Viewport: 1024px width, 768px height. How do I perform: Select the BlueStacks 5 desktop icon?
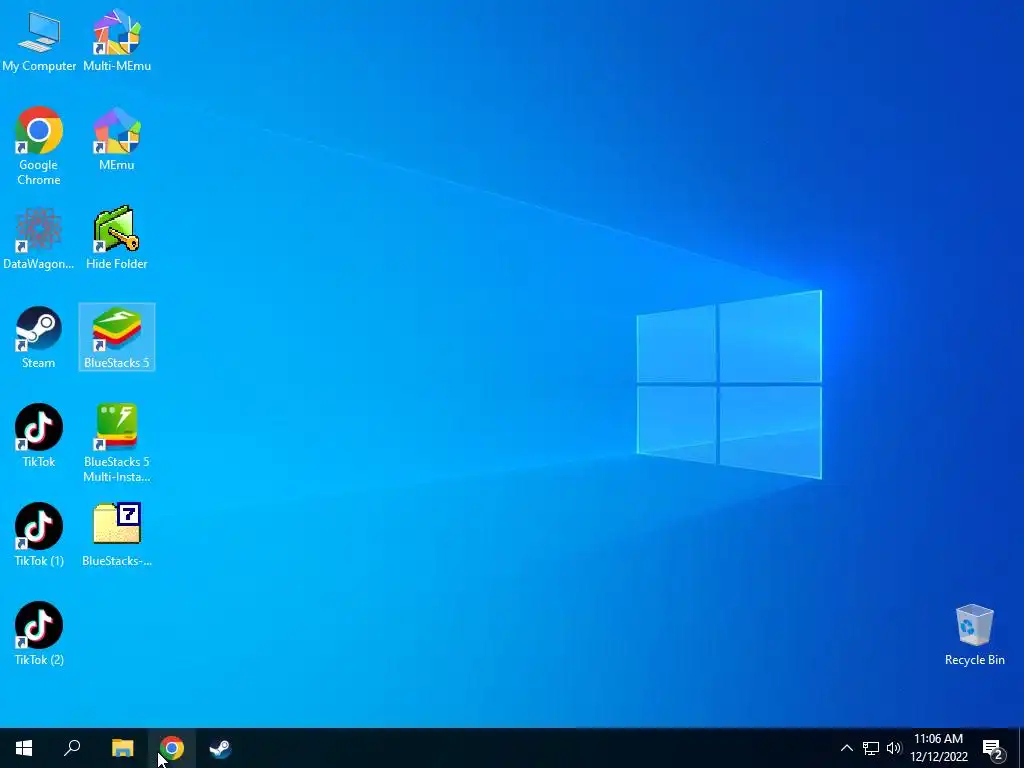[117, 337]
